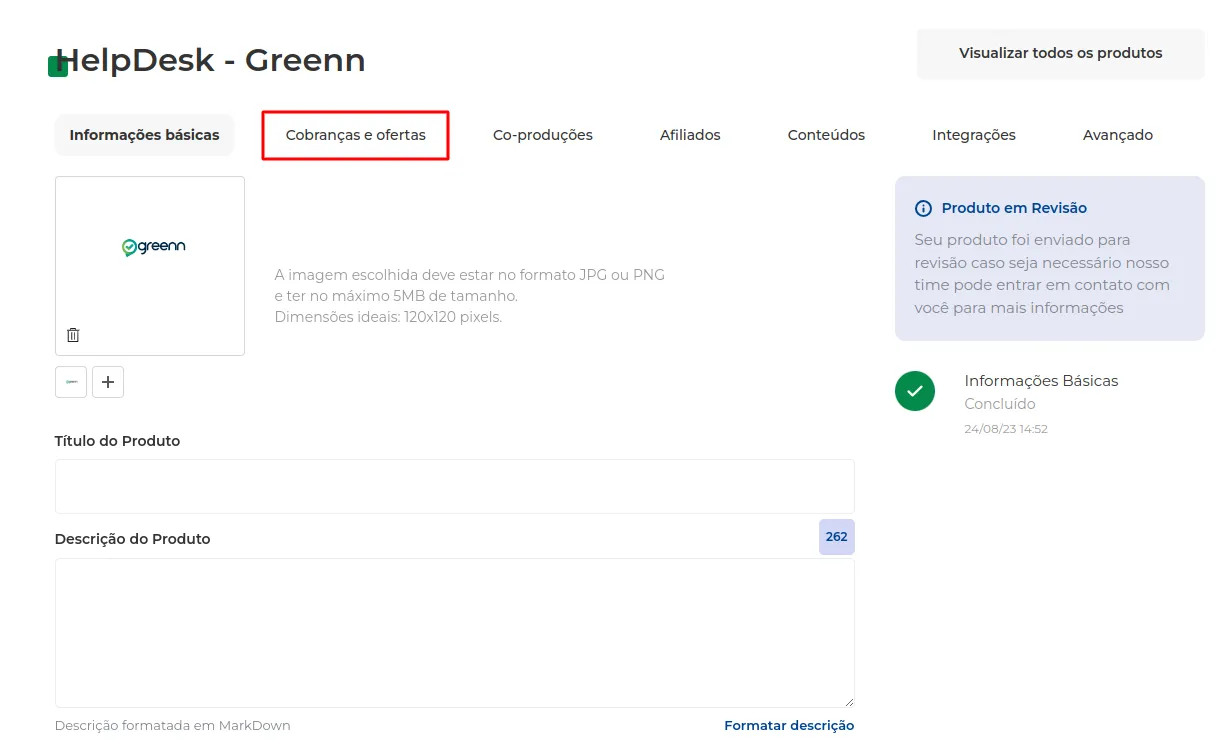
Task: Click the green square icon beside HelpDesk title
Action: click(x=58, y=67)
